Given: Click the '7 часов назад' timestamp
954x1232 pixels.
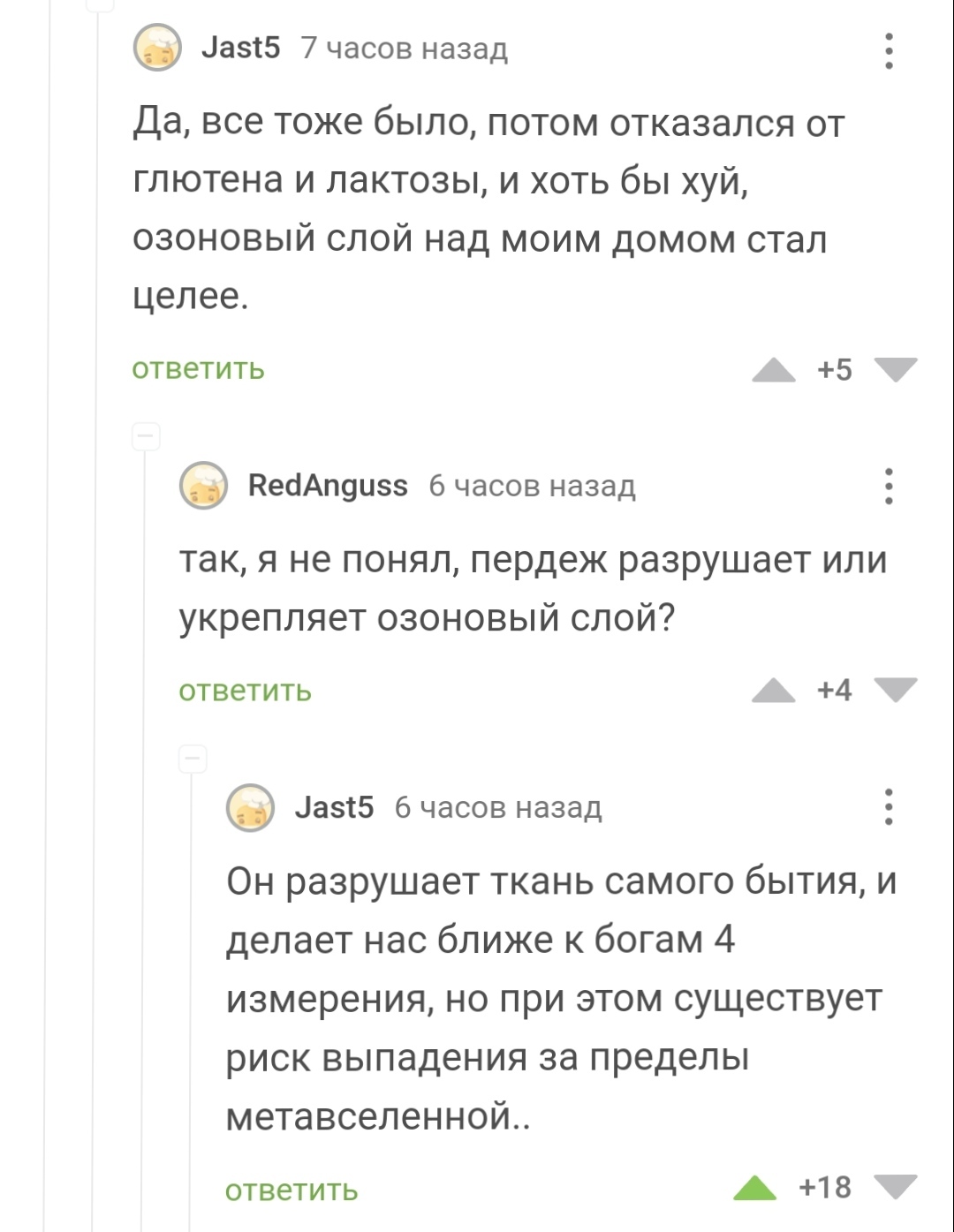Looking at the screenshot, I should click(405, 49).
